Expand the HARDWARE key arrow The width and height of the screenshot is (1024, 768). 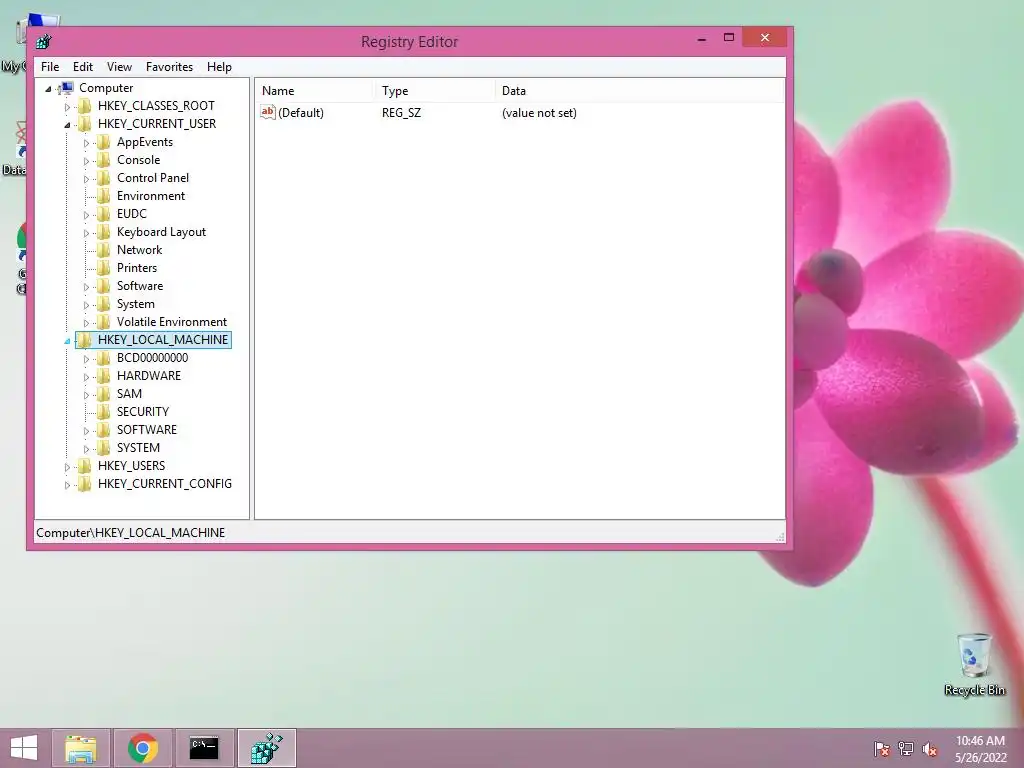86,376
